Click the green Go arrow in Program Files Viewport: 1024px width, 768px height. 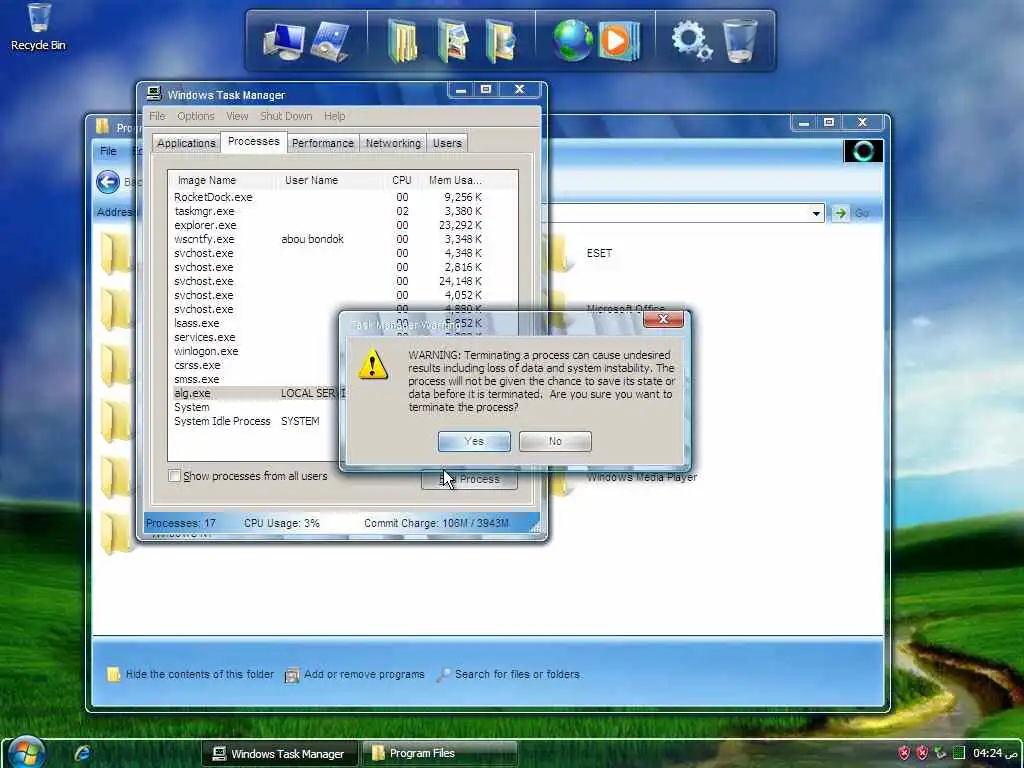pos(840,213)
